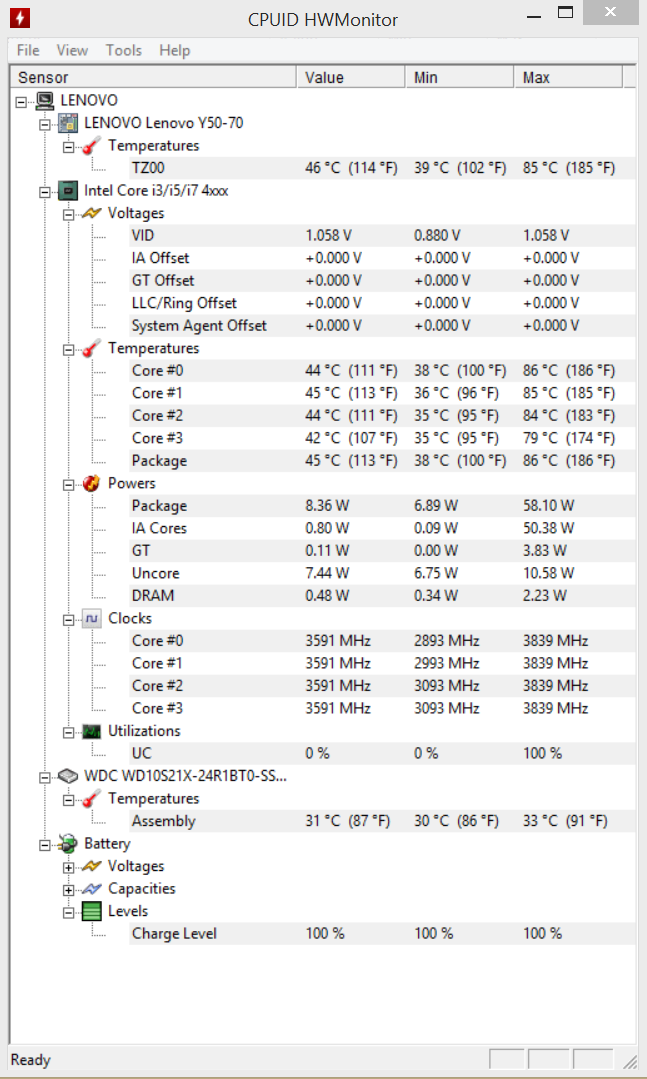Click the Utilizations graph icon
Screen dimensions: 647x1079
[92, 731]
